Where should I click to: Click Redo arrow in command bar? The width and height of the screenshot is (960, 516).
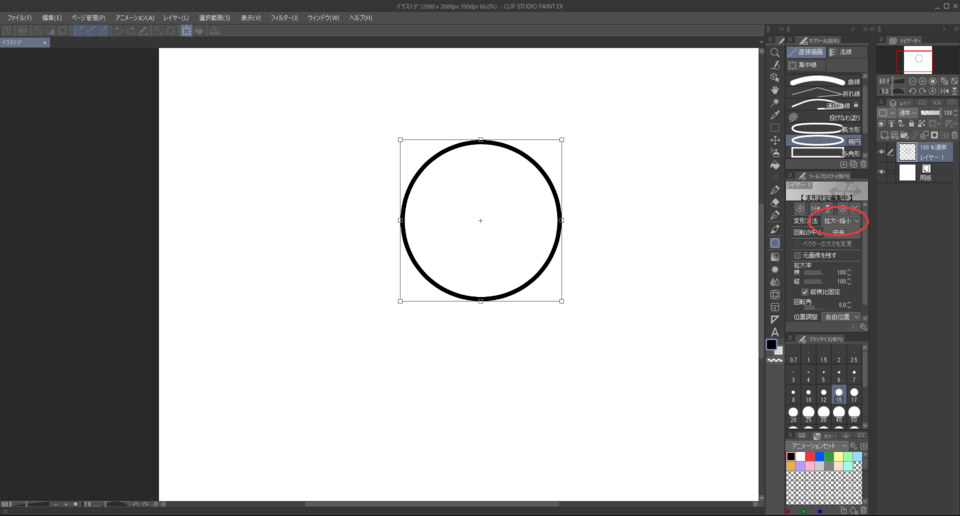(130, 31)
